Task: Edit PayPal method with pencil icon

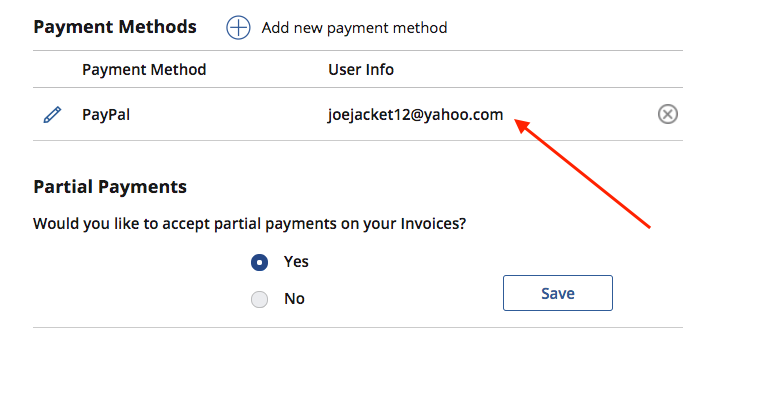Action: pyautogui.click(x=52, y=115)
